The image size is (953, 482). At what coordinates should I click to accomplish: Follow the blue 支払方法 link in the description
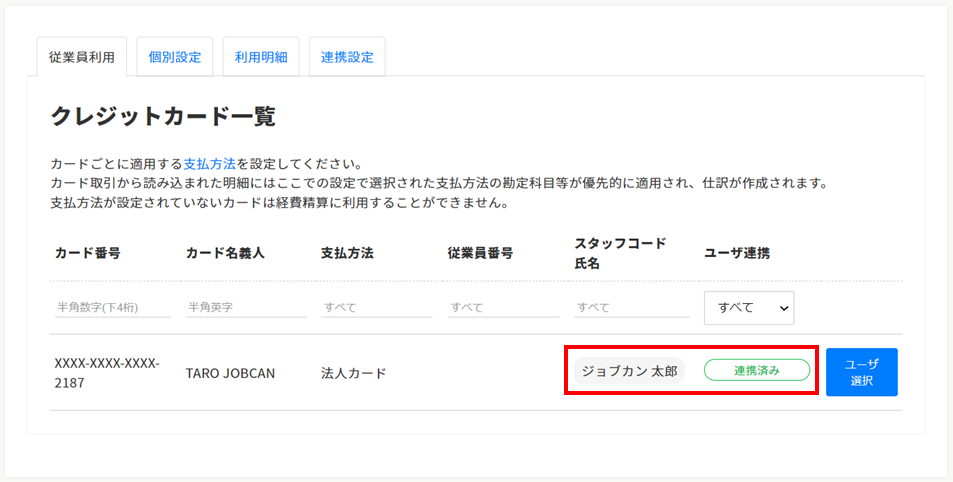tap(210, 163)
